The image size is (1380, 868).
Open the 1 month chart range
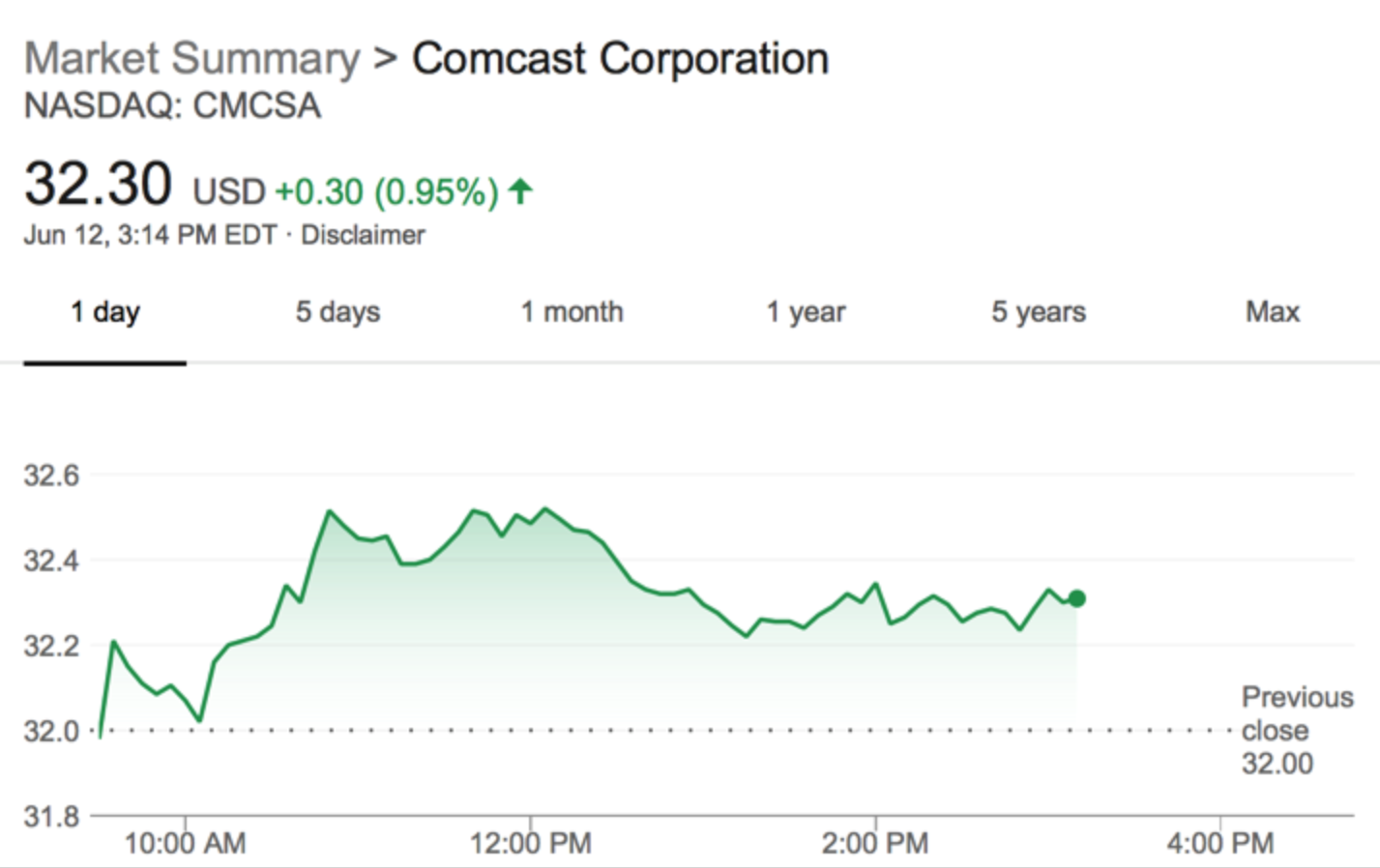572,312
